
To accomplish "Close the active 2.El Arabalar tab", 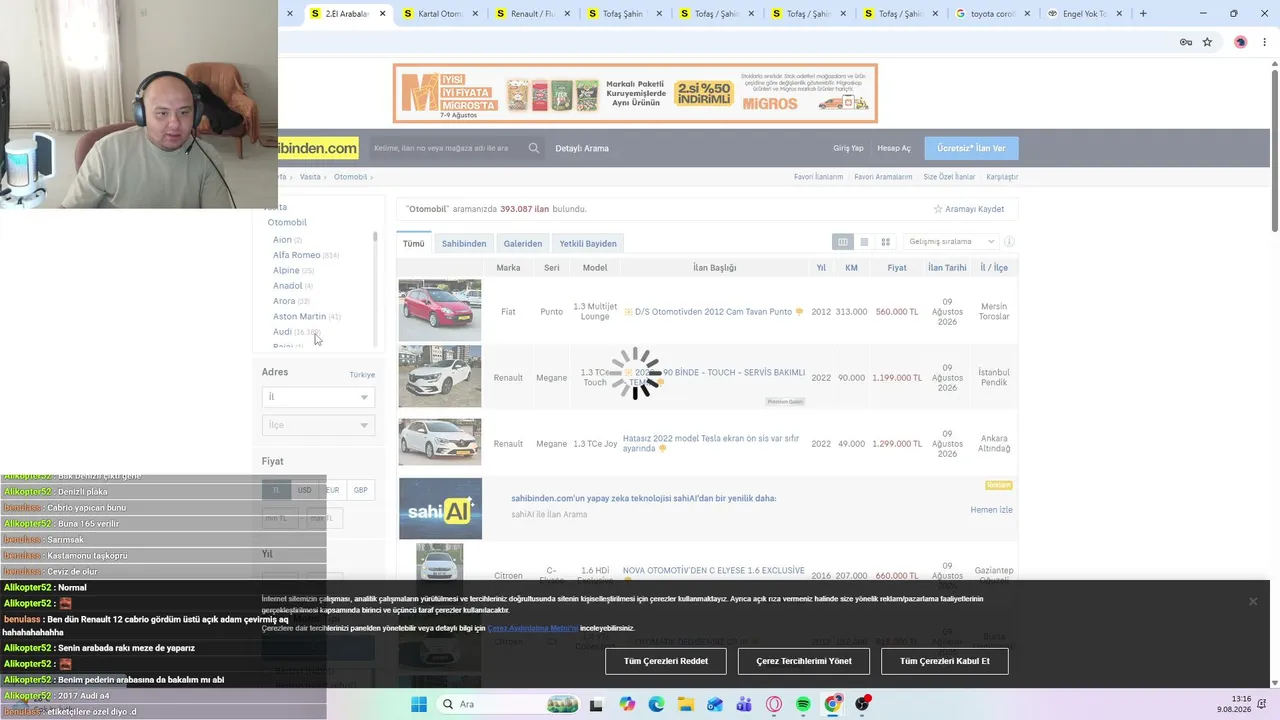I will pos(382,14).
